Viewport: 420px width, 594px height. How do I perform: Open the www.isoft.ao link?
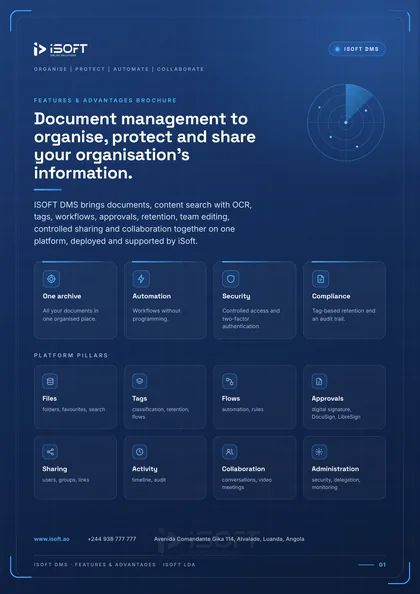52,539
